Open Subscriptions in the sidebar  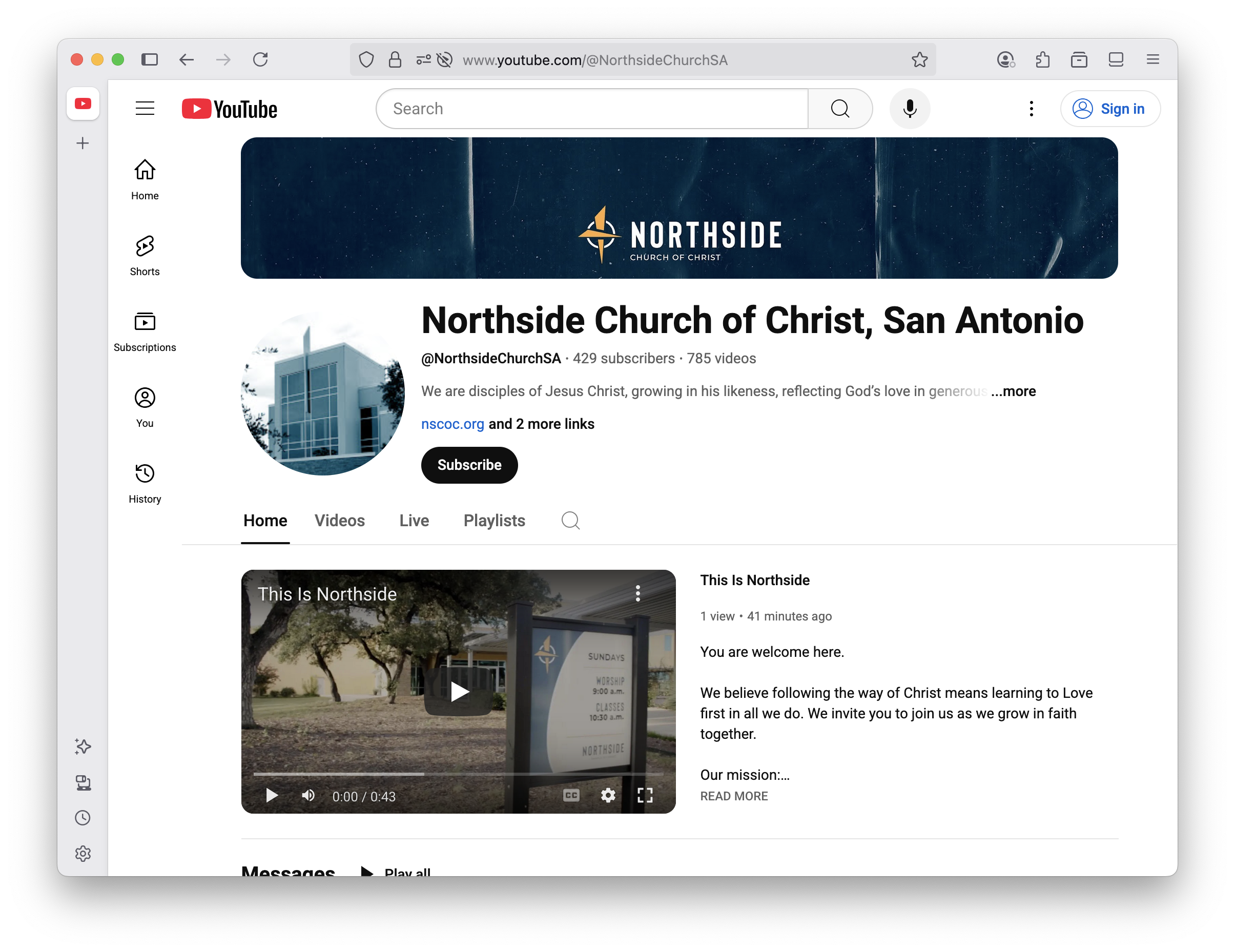coord(145,332)
